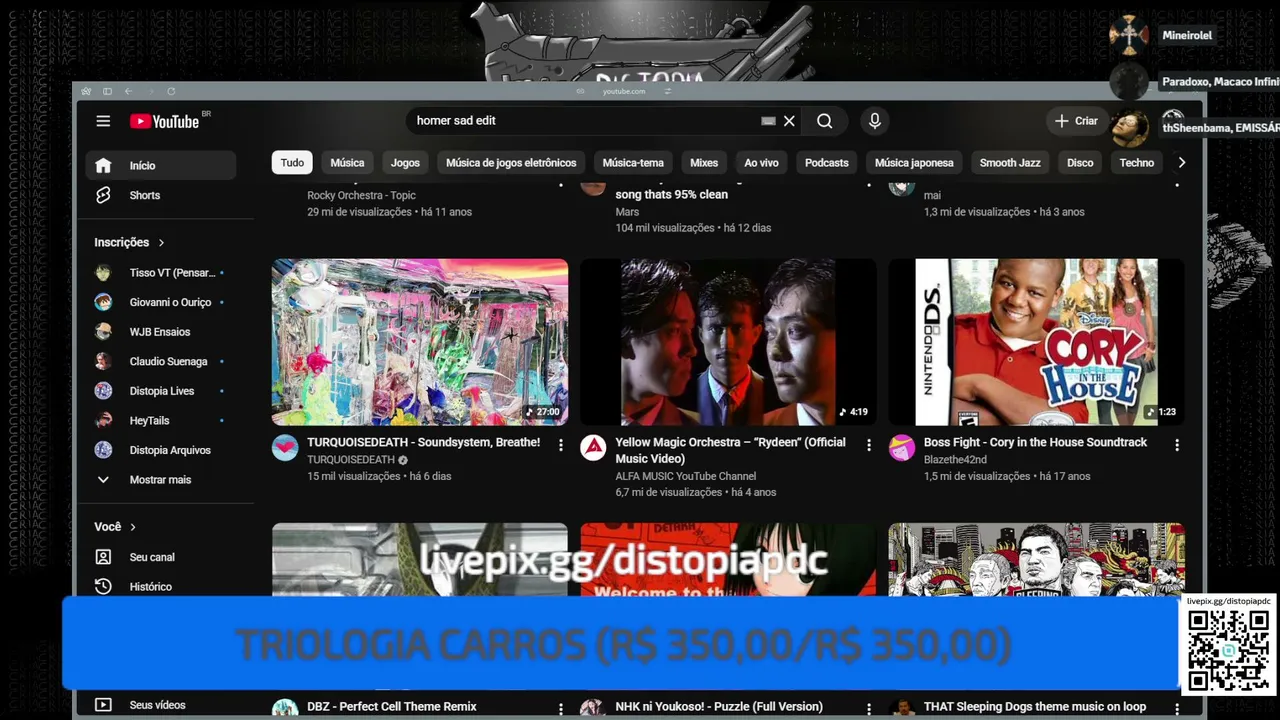
Task: Open the HeyTails subscription
Action: click(161, 421)
